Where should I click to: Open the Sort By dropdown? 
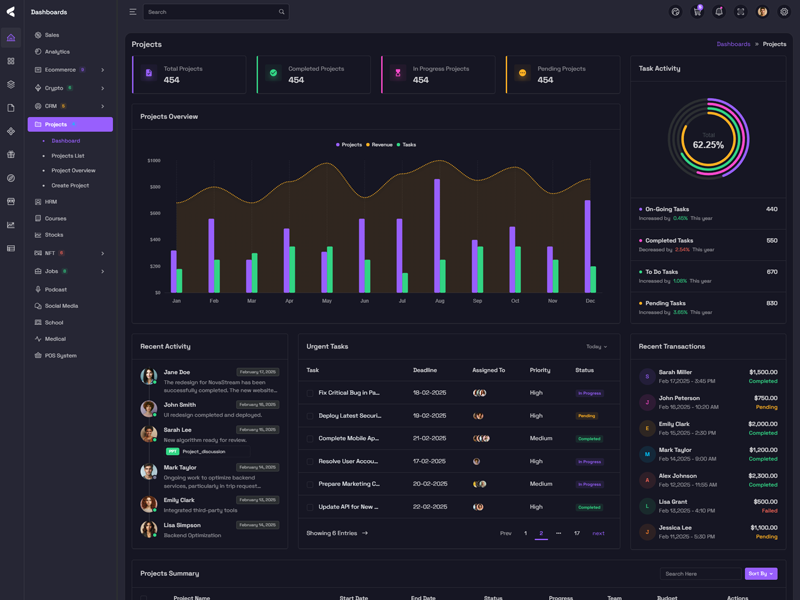(x=760, y=574)
